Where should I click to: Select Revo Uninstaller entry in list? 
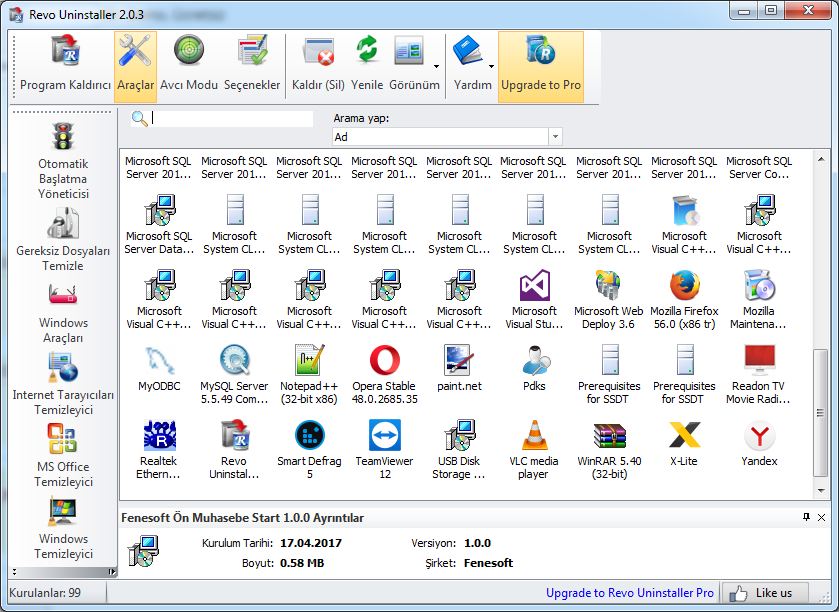pos(234,449)
